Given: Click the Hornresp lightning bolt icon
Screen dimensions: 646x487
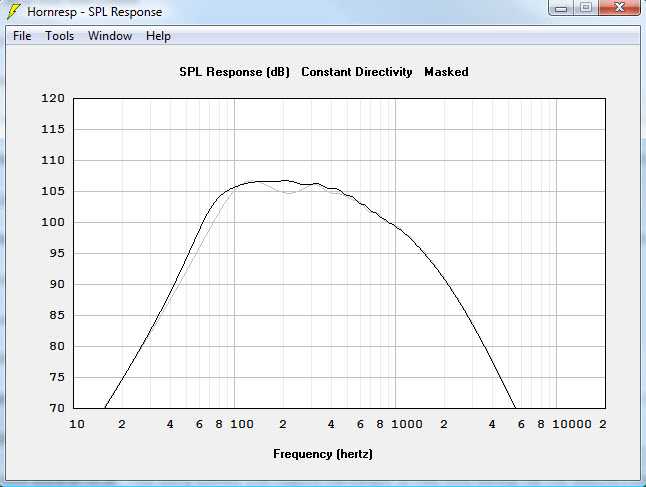Looking at the screenshot, I should pyautogui.click(x=14, y=12).
